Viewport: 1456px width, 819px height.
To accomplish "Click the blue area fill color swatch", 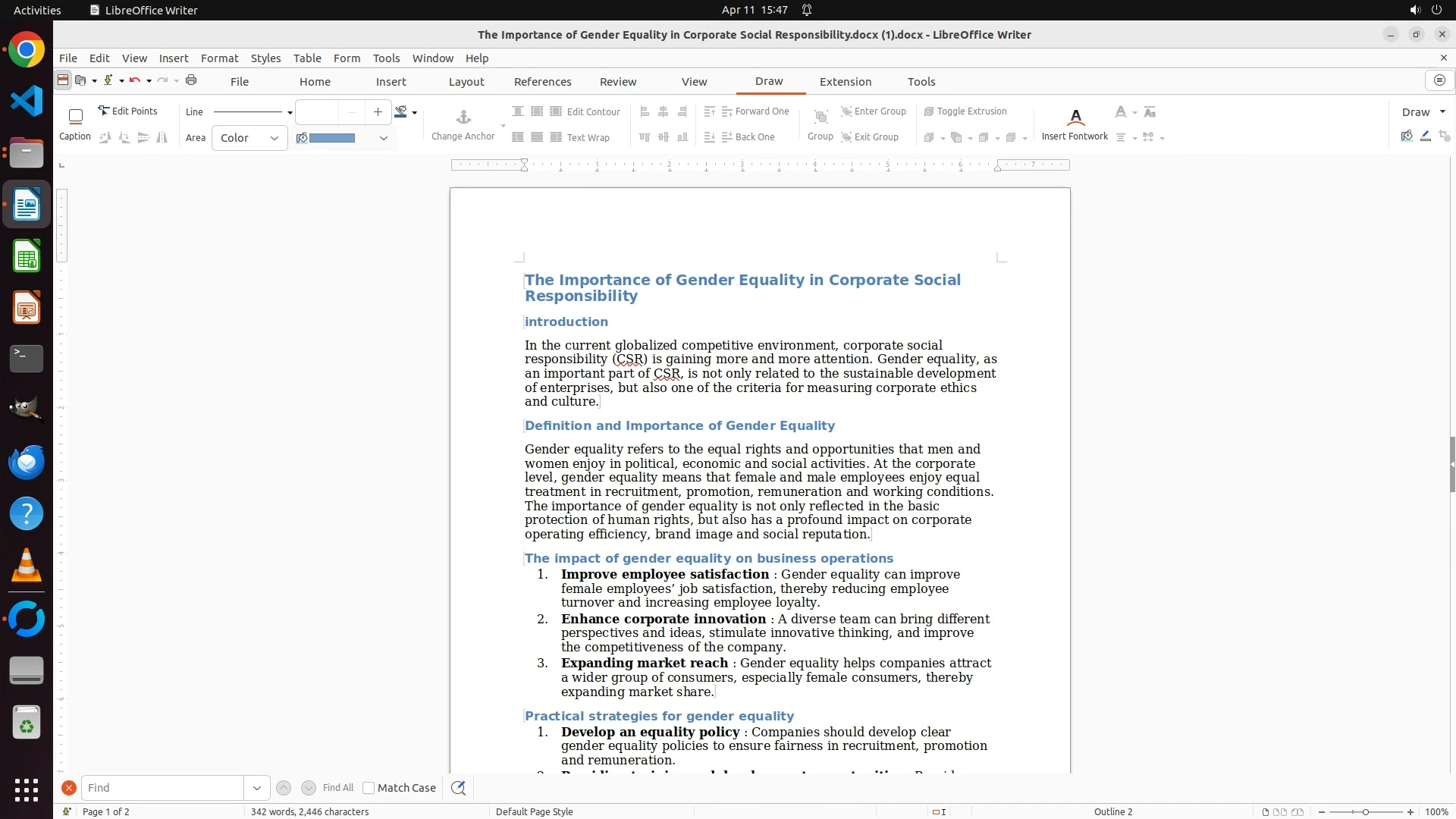I will tap(332, 138).
